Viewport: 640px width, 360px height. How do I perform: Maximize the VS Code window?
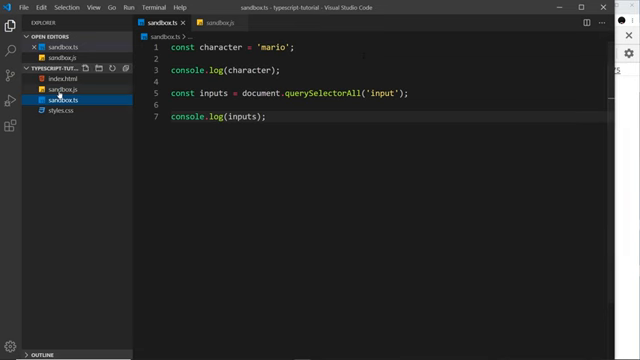pyautogui.click(x=581, y=7)
